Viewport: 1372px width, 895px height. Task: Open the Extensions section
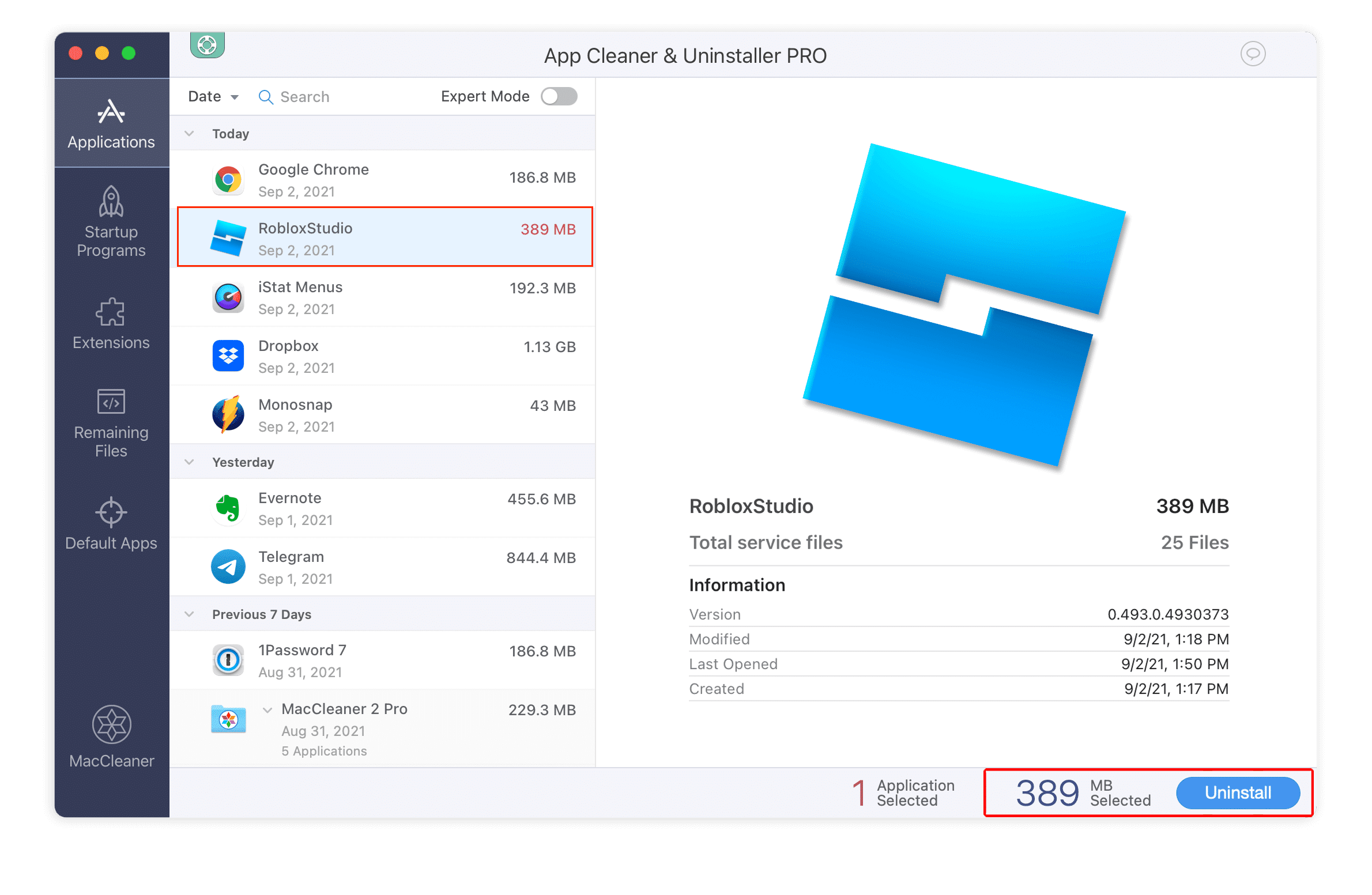(111, 324)
